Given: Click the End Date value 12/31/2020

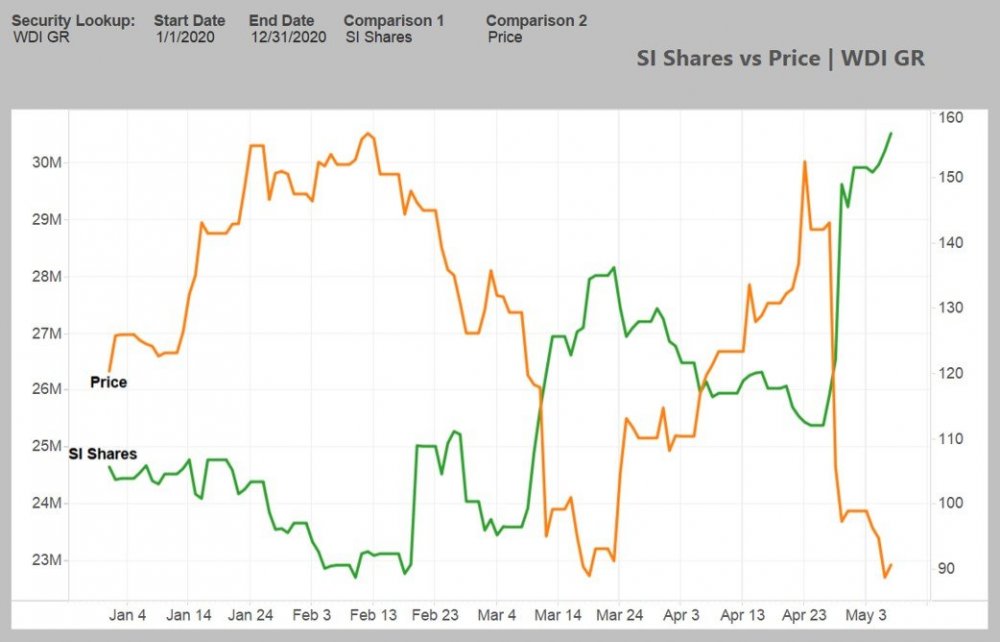Looking at the screenshot, I should [288, 37].
